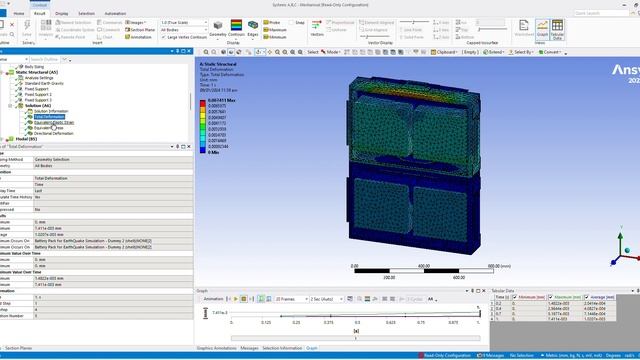The height and width of the screenshot is (360, 640).
Task: Open the Select By dropdown
Action: click(521, 52)
